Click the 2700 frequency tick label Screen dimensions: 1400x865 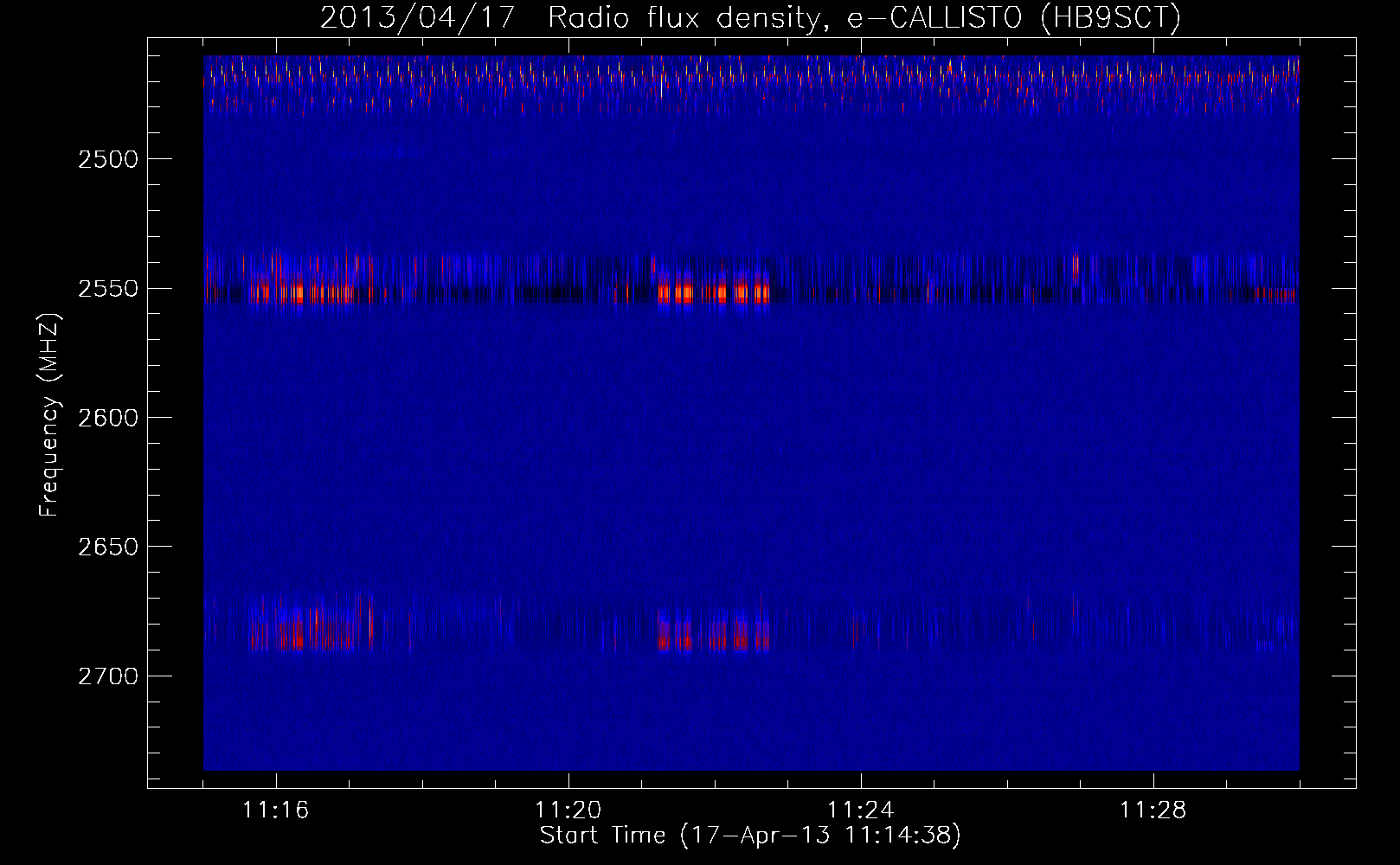(x=108, y=676)
